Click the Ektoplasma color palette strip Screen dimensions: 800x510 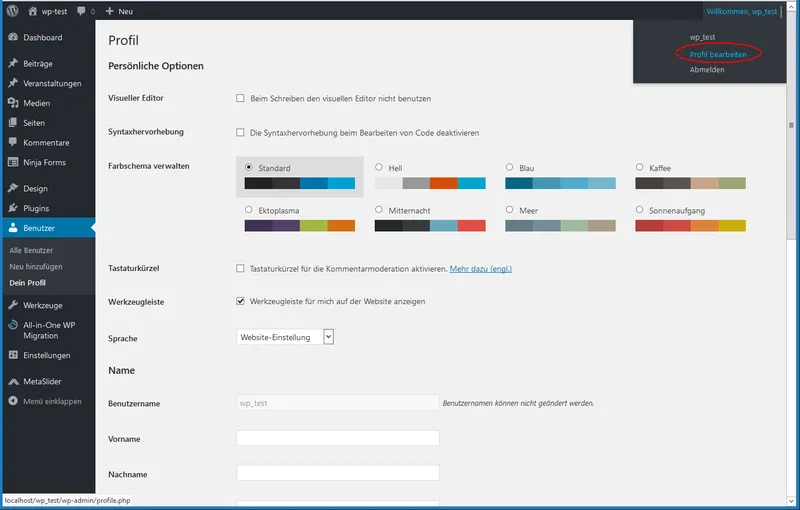click(x=299, y=225)
